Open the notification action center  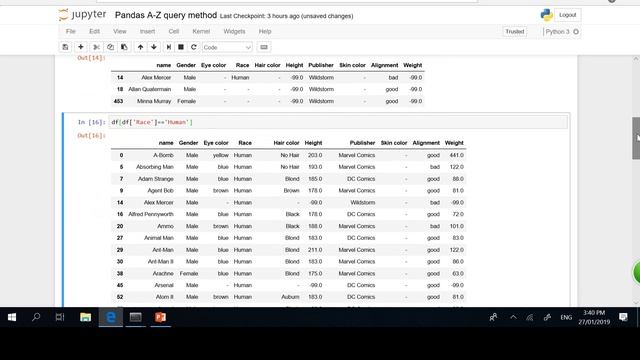[623, 317]
